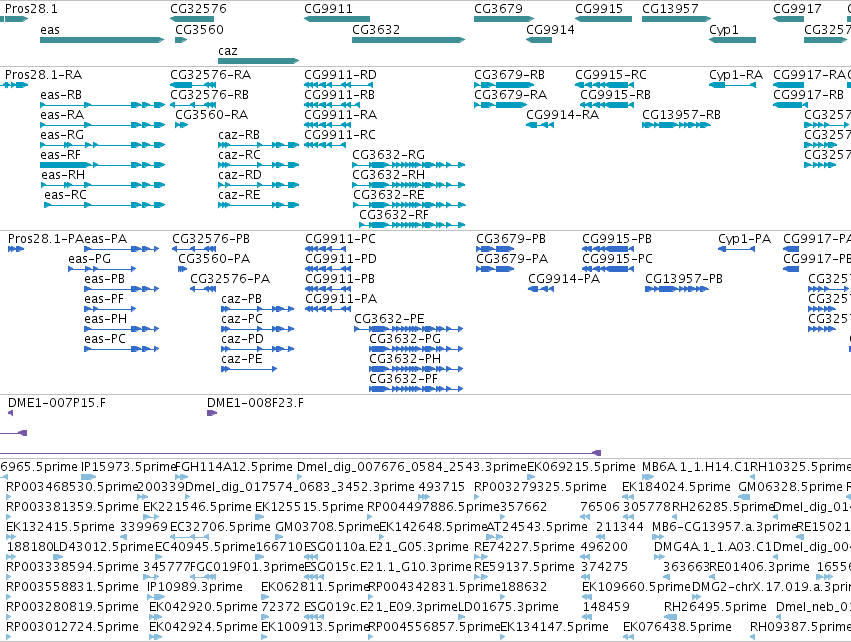Select protein CG3632-PE

tap(409, 329)
